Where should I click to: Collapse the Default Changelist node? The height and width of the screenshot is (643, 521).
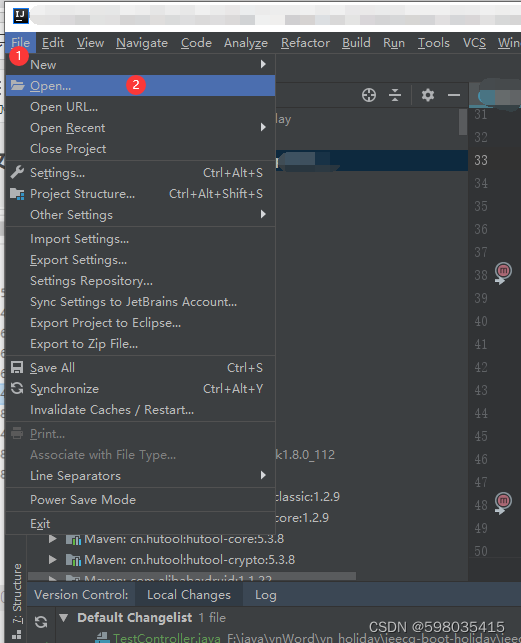[x=64, y=617]
